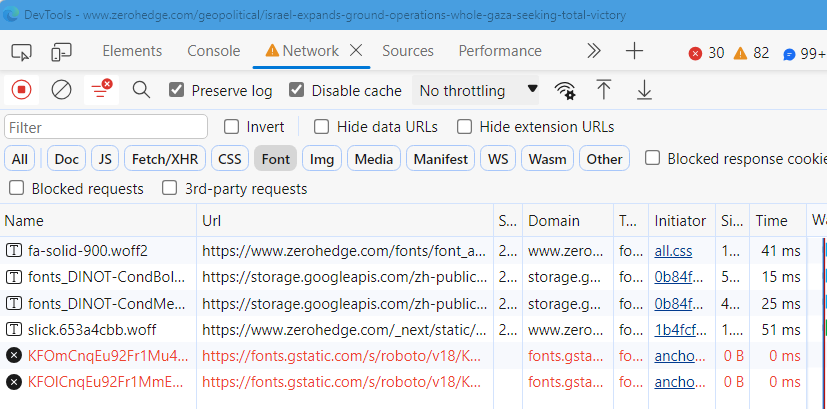This screenshot has height=409, width=827.
Task: Clear the network log
Action: click(x=61, y=90)
